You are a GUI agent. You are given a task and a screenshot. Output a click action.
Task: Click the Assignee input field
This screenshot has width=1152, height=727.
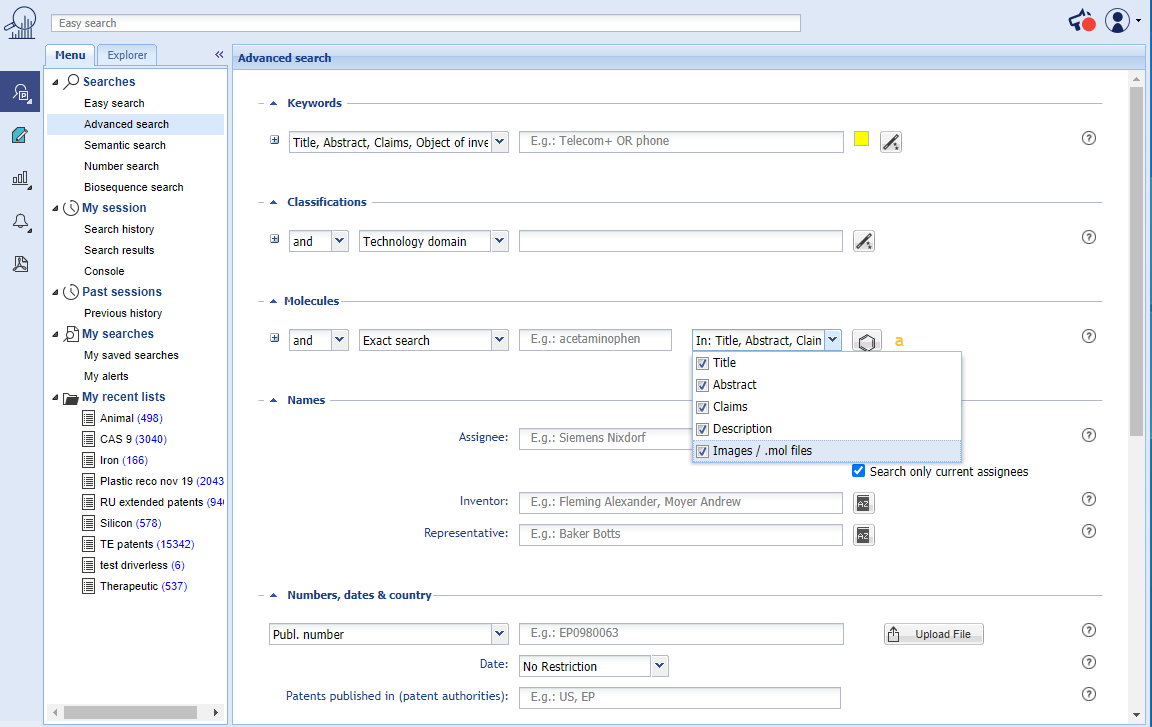(x=605, y=438)
